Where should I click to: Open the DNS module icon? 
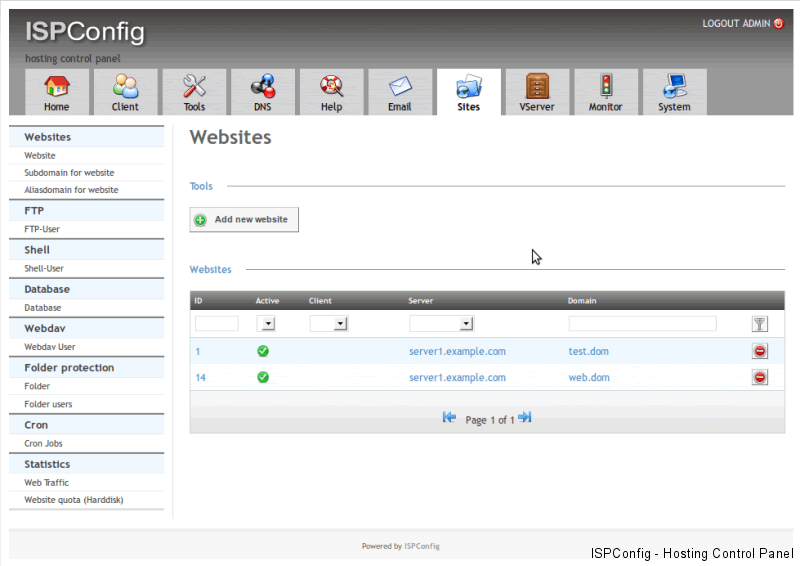(x=263, y=86)
